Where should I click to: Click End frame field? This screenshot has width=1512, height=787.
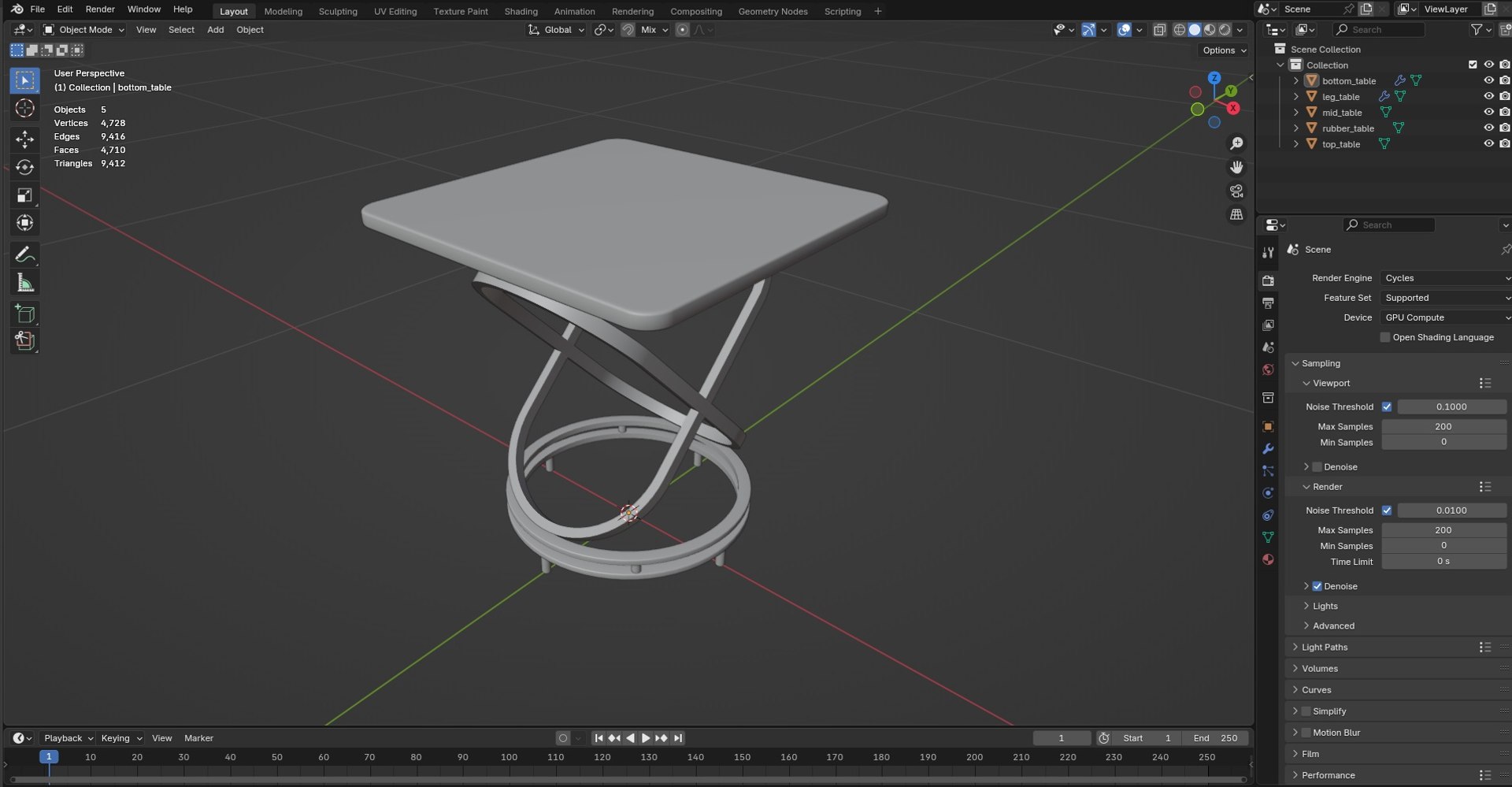coord(1216,738)
